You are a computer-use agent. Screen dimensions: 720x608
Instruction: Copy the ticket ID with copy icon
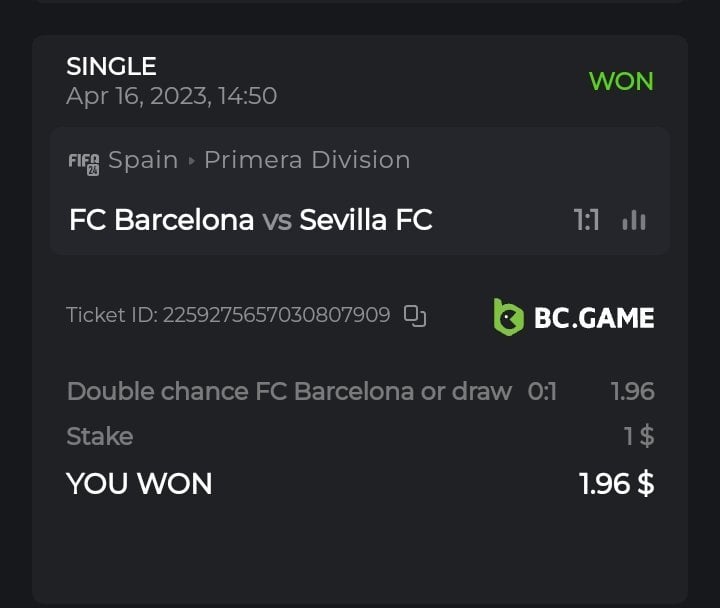coord(415,316)
